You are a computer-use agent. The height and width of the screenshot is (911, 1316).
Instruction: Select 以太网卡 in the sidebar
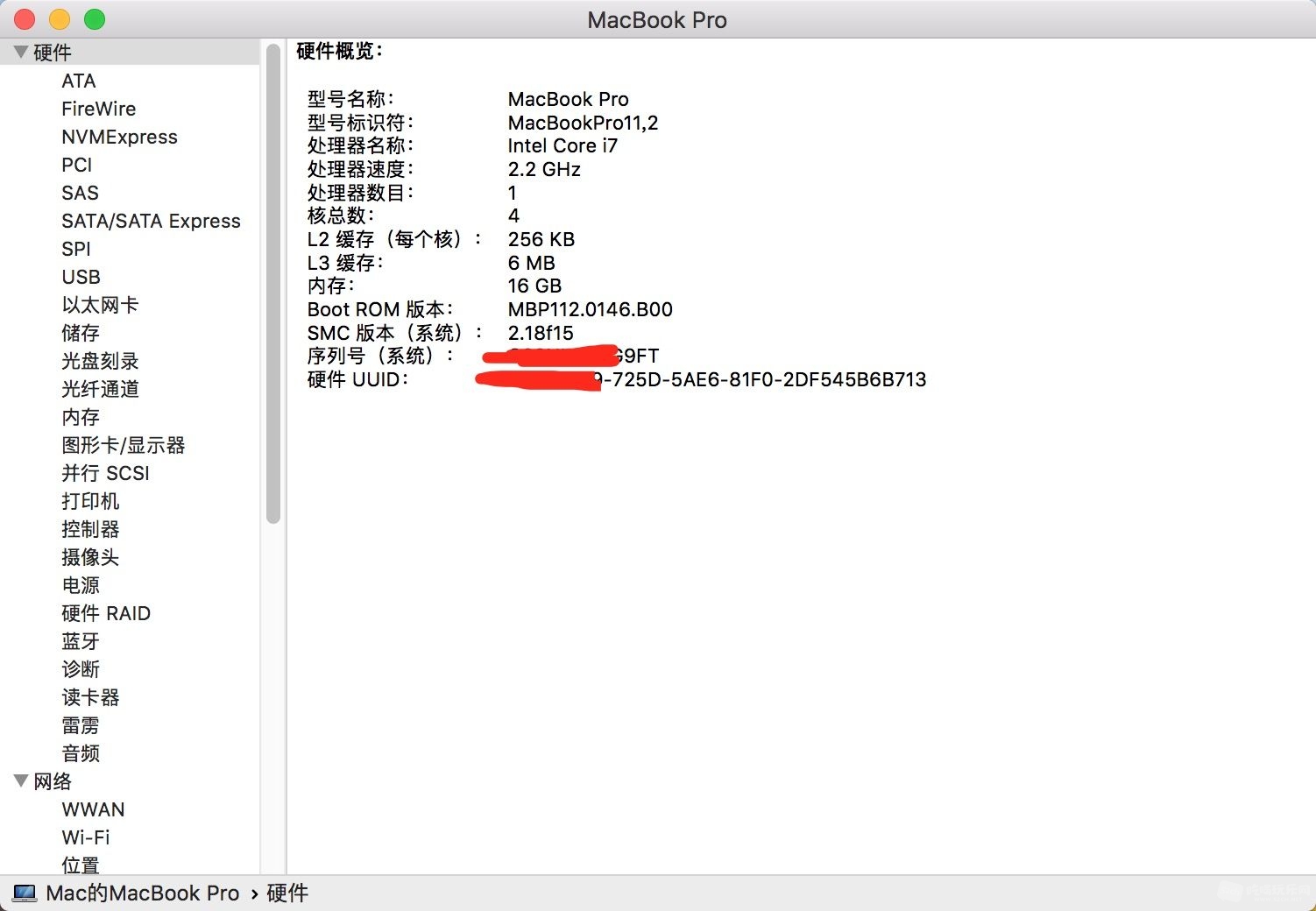tap(100, 305)
